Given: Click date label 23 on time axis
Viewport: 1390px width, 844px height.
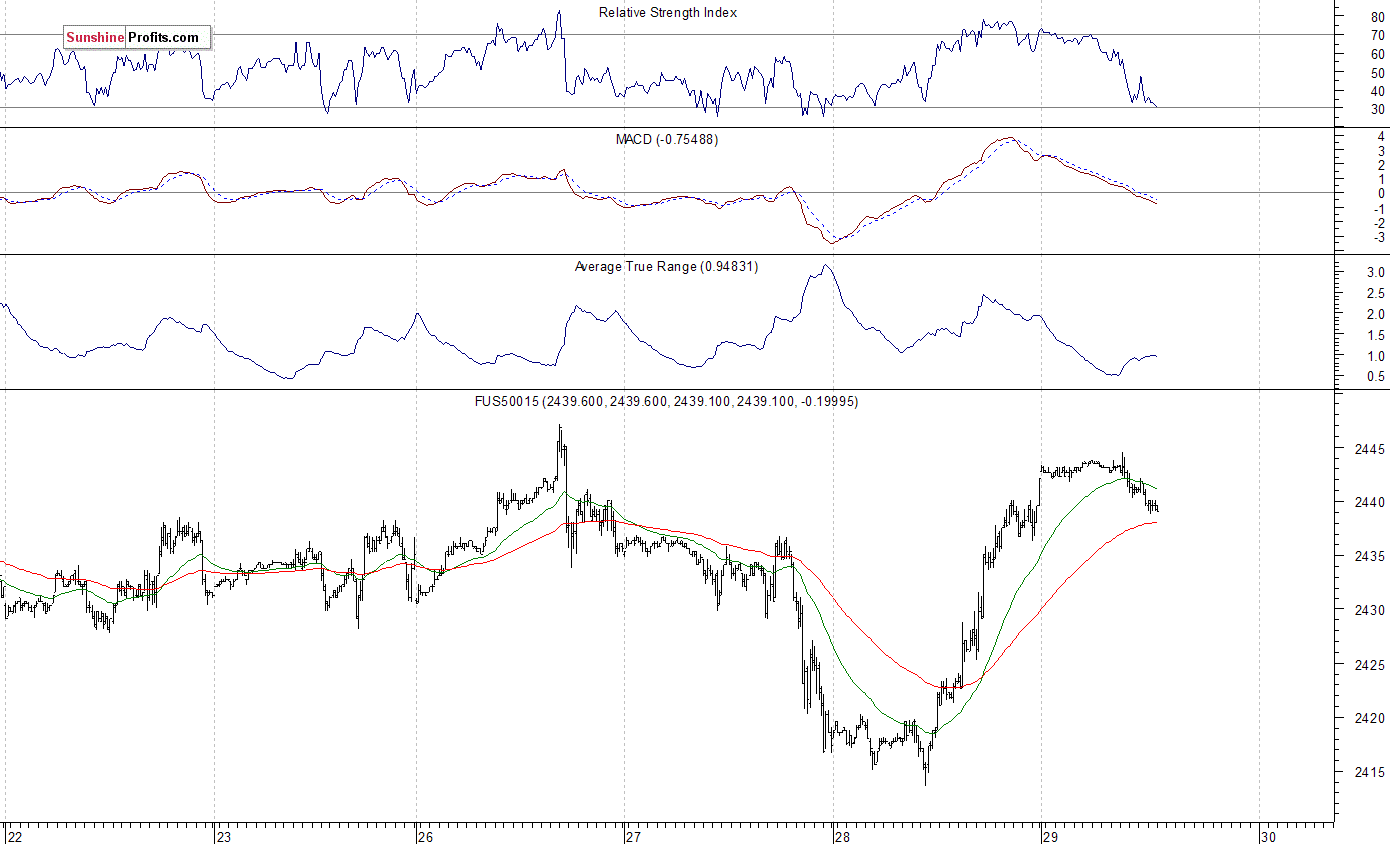Looking at the screenshot, I should click(225, 836).
